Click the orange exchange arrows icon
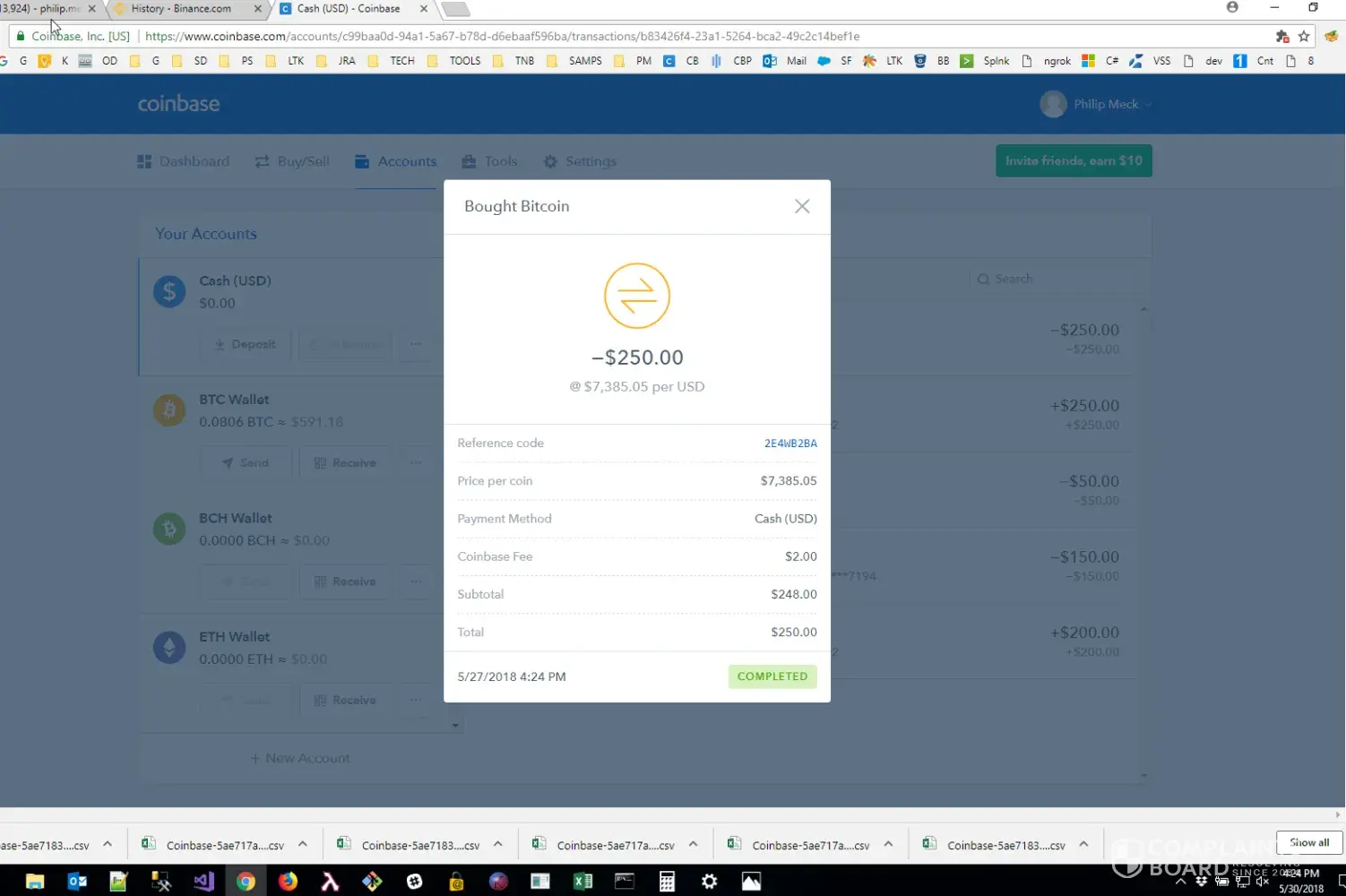 pos(636,296)
